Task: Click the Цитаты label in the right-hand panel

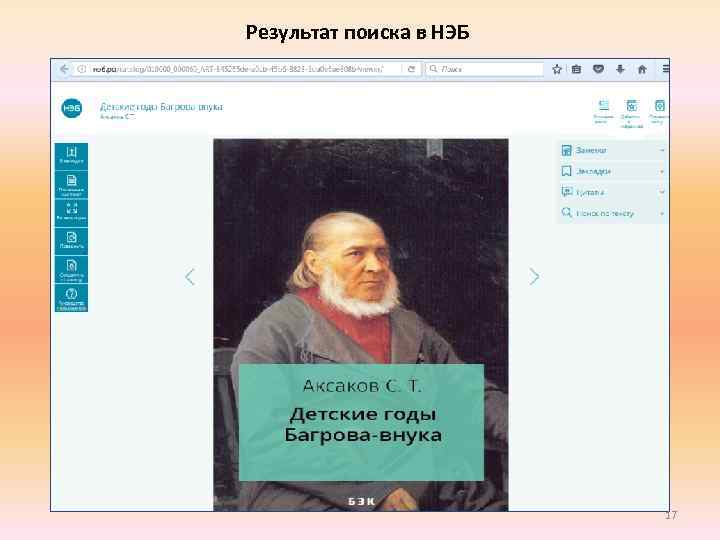Action: [x=590, y=192]
